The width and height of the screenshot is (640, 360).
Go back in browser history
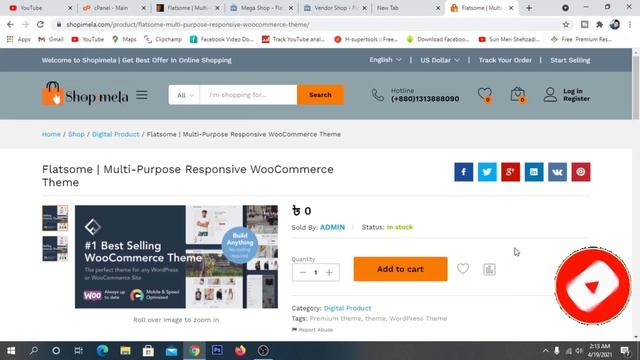10,24
